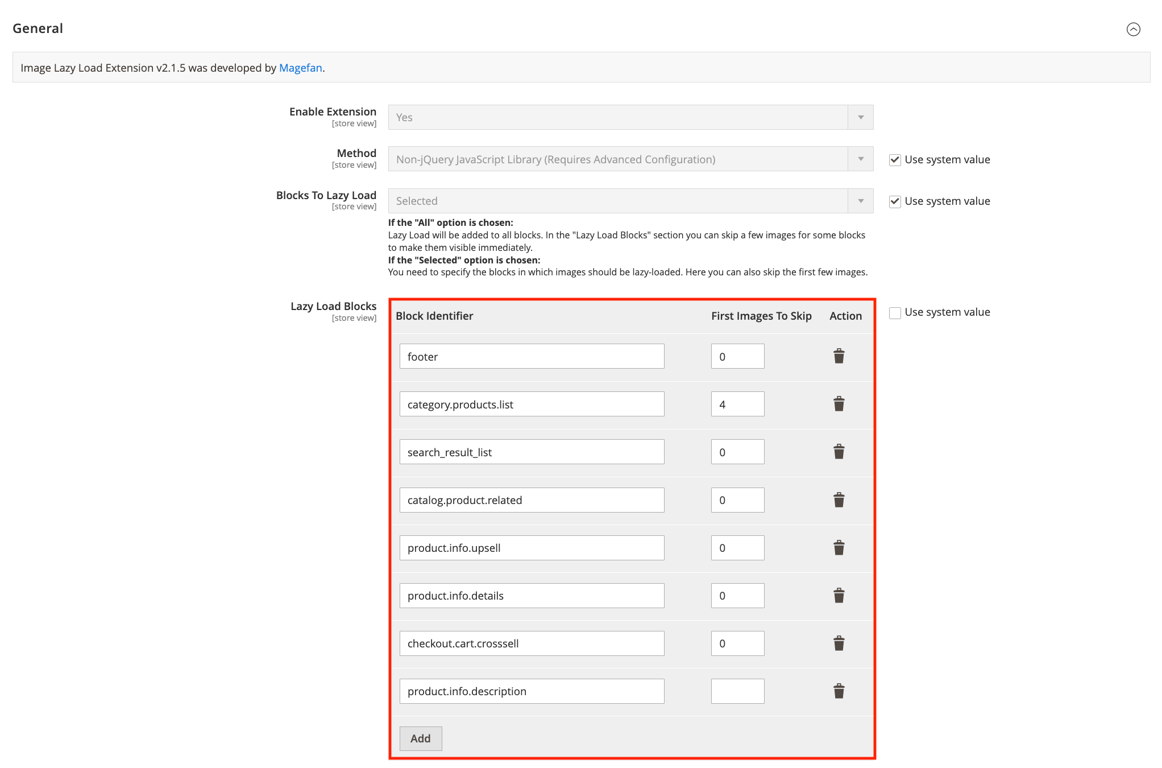Viewport: 1162px width, 768px height.
Task: Uncheck Use system value for Method
Action: [894, 159]
